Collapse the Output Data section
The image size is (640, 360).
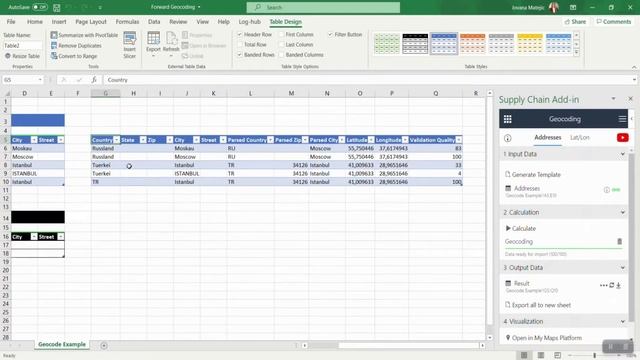tap(623, 268)
